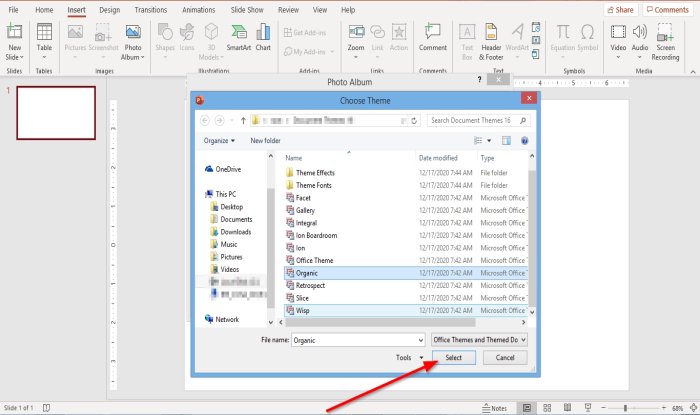Select Network in navigation pane
Viewport: 700px width, 415px height.
click(x=222, y=319)
